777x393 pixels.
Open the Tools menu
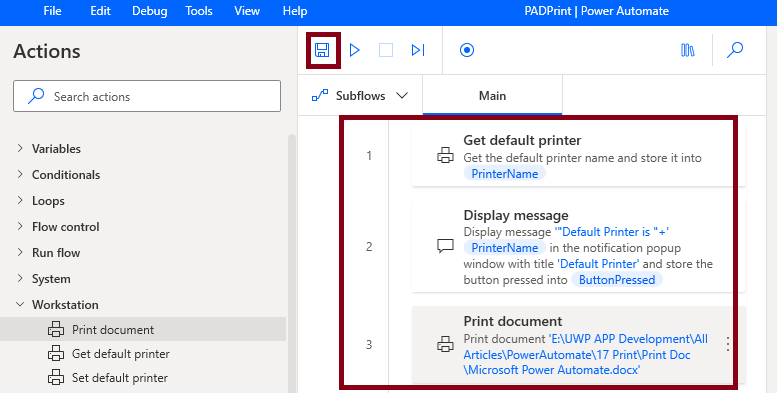pyautogui.click(x=199, y=11)
